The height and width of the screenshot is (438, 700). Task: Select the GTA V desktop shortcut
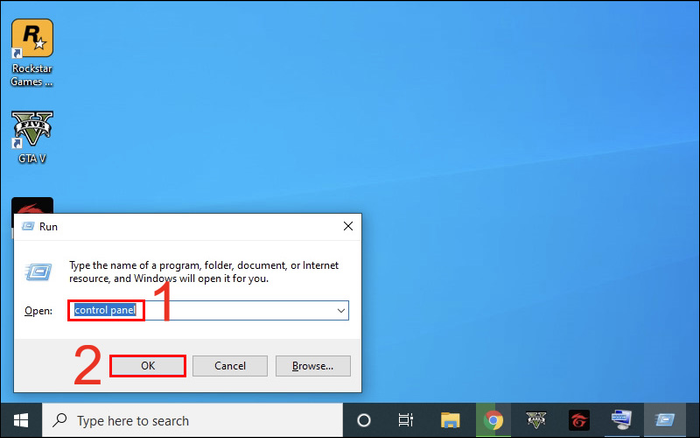point(32,138)
